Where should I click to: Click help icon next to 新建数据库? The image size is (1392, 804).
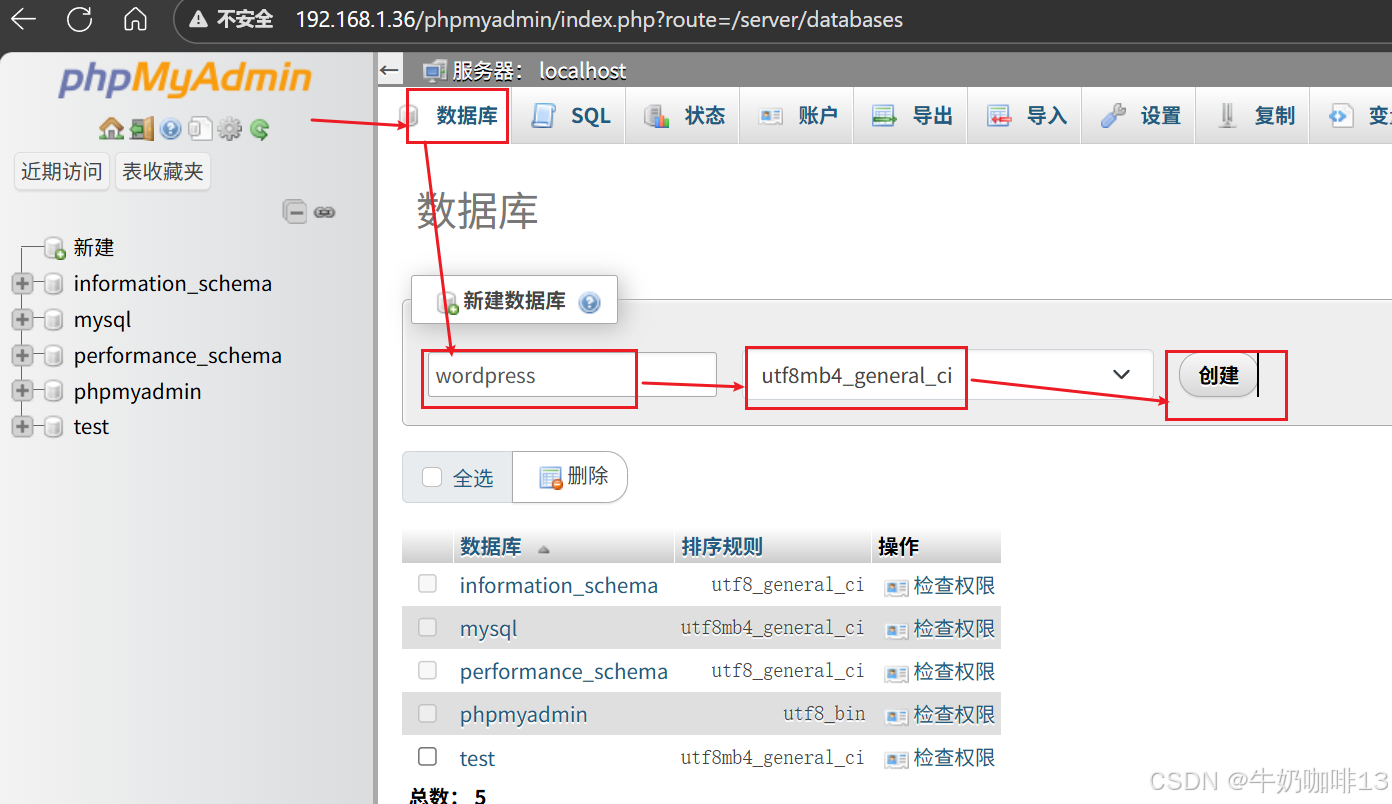point(590,302)
